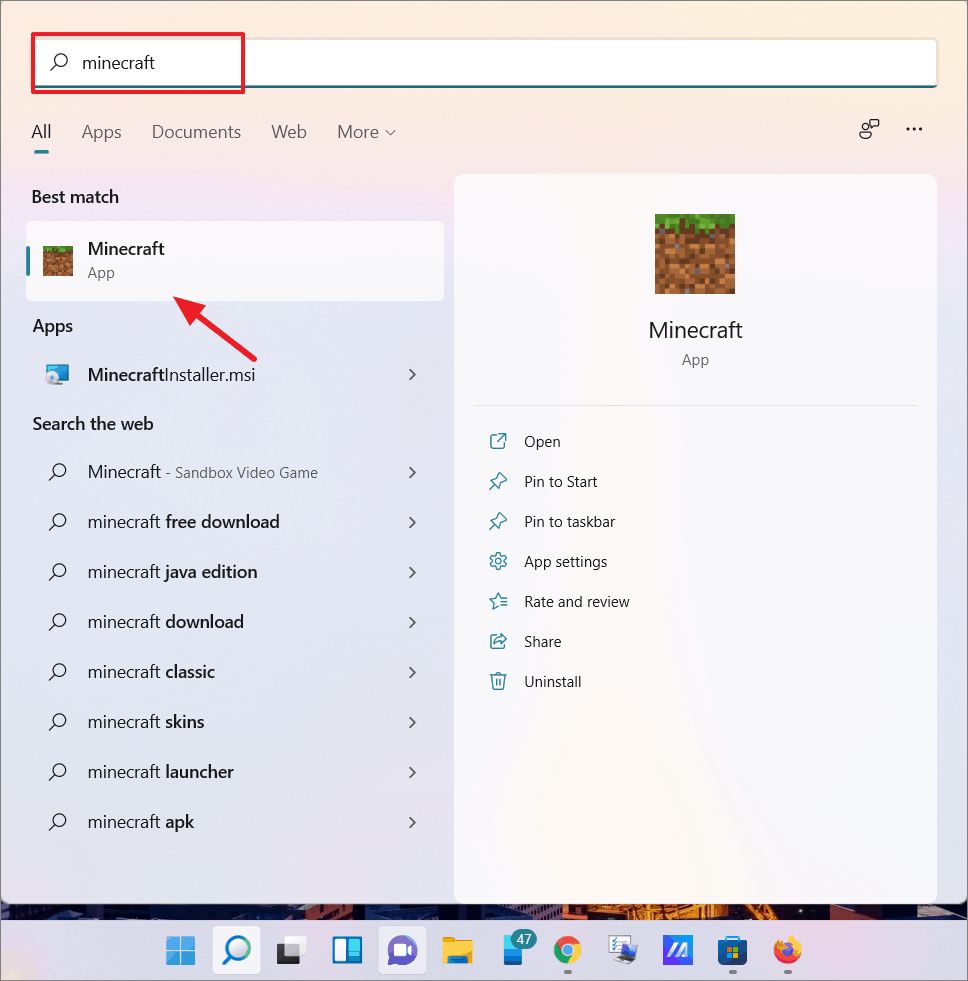Open the Minecraft app via Open icon
This screenshot has width=968, height=981.
(x=499, y=441)
